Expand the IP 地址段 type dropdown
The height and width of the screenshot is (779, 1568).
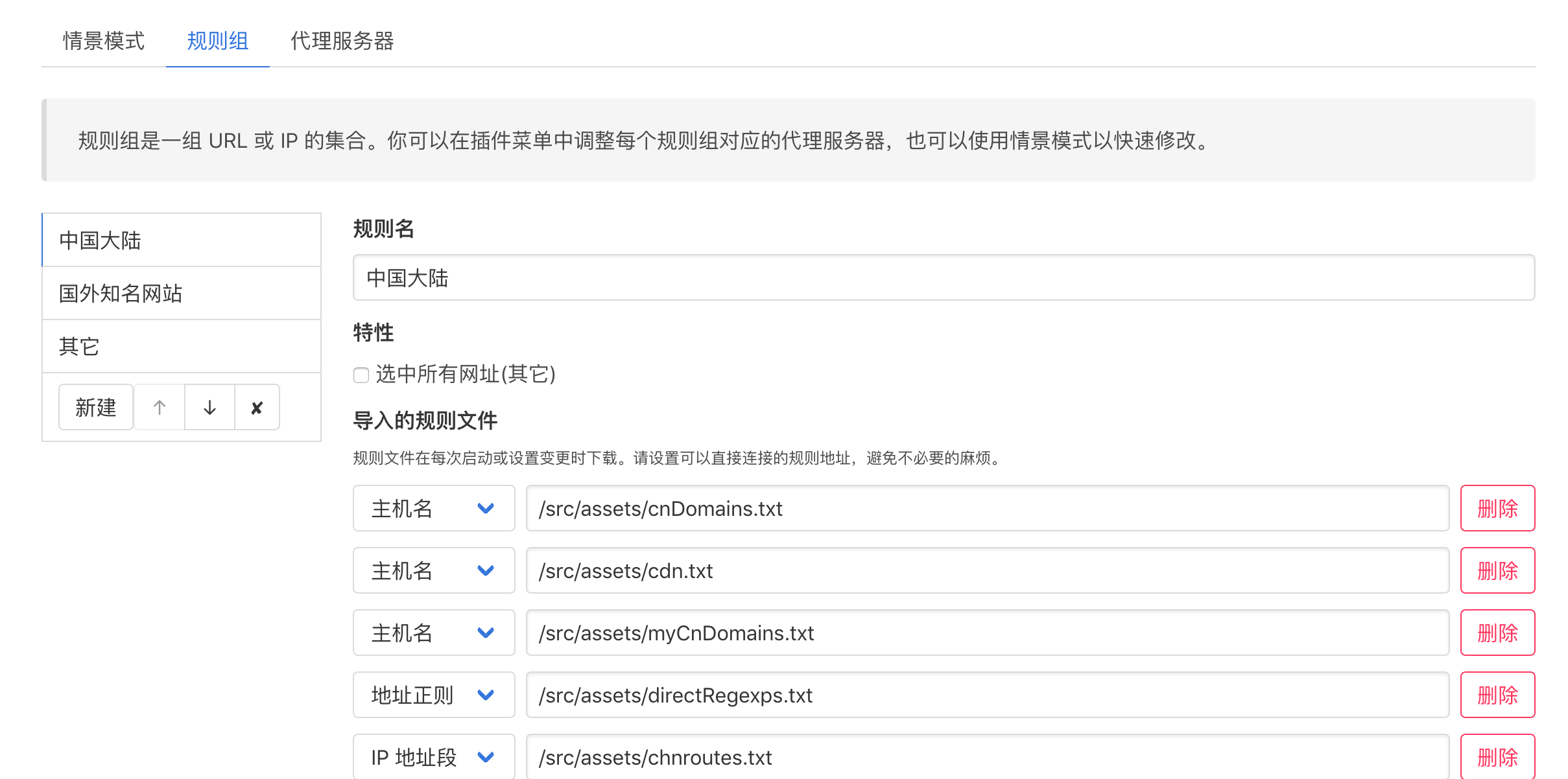pyautogui.click(x=433, y=756)
